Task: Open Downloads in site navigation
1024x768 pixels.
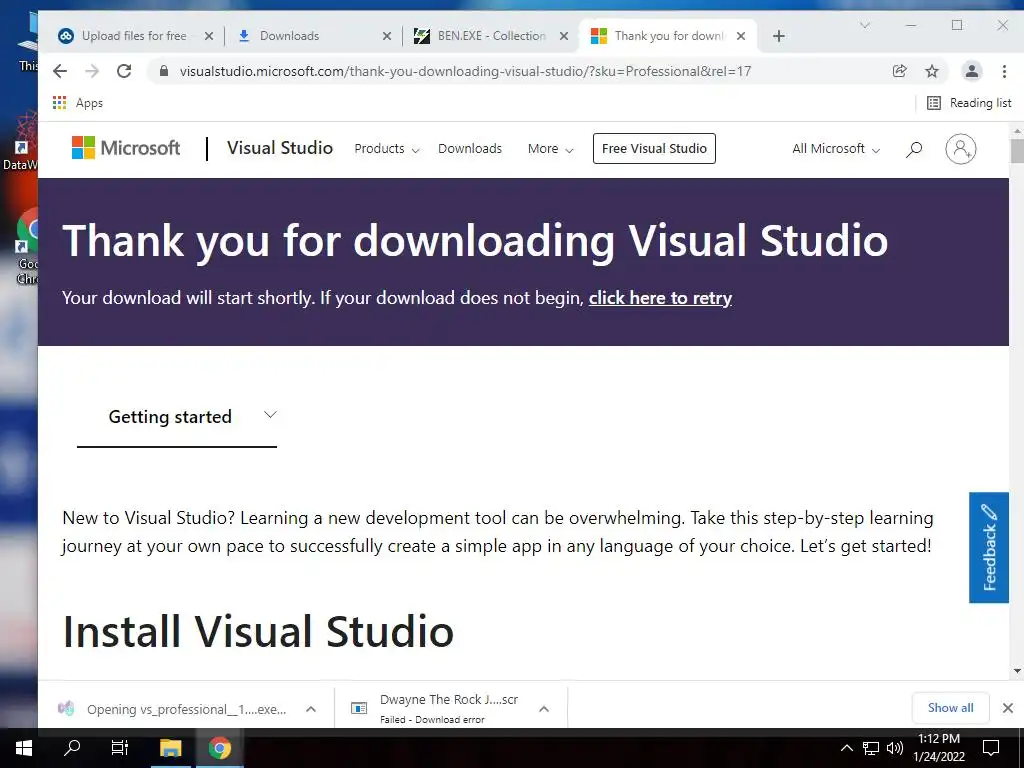Action: 470,149
